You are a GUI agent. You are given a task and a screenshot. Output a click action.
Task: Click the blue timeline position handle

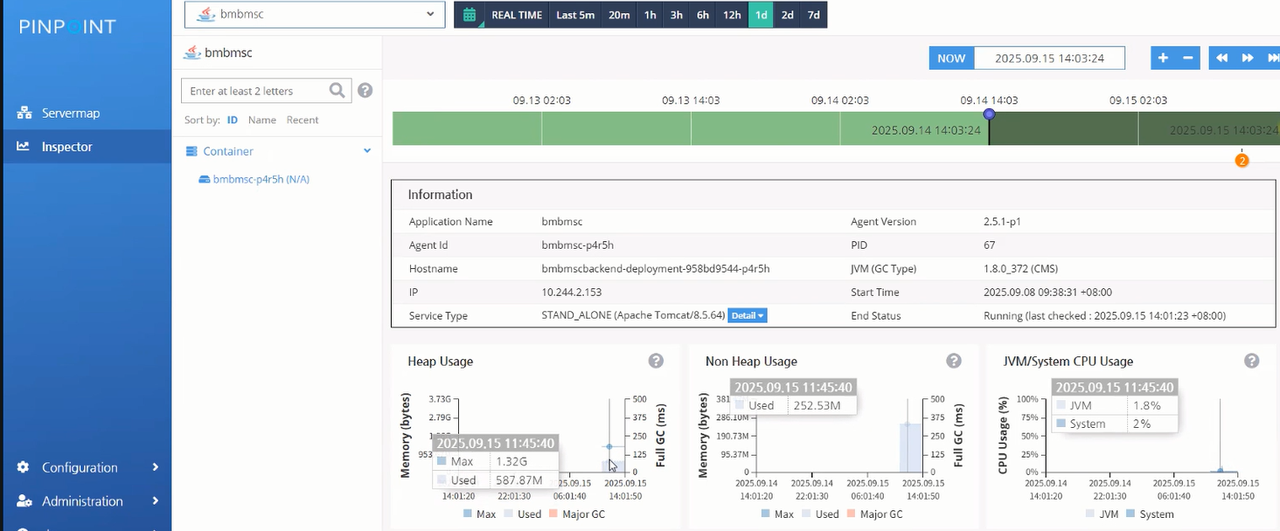click(x=989, y=114)
